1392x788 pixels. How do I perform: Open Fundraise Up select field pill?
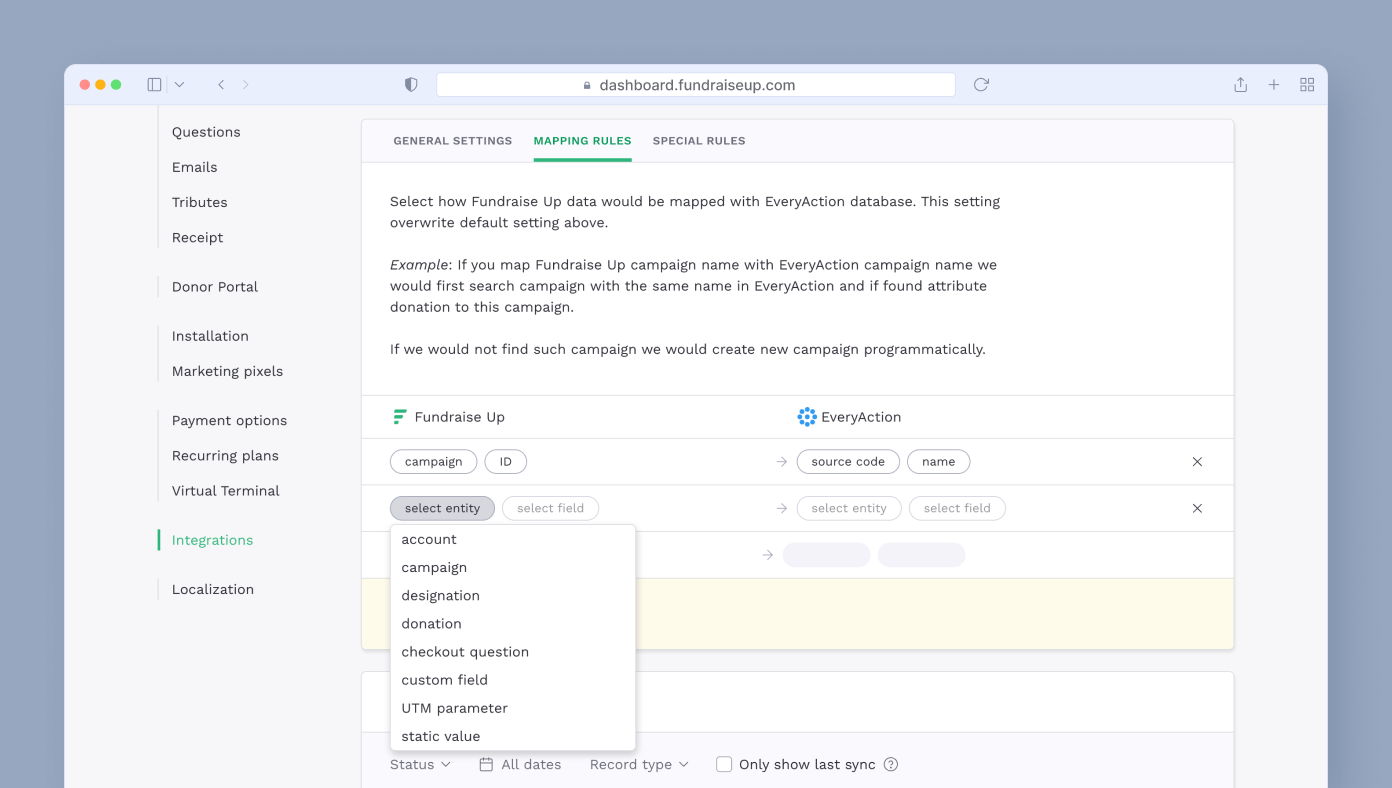tap(550, 508)
